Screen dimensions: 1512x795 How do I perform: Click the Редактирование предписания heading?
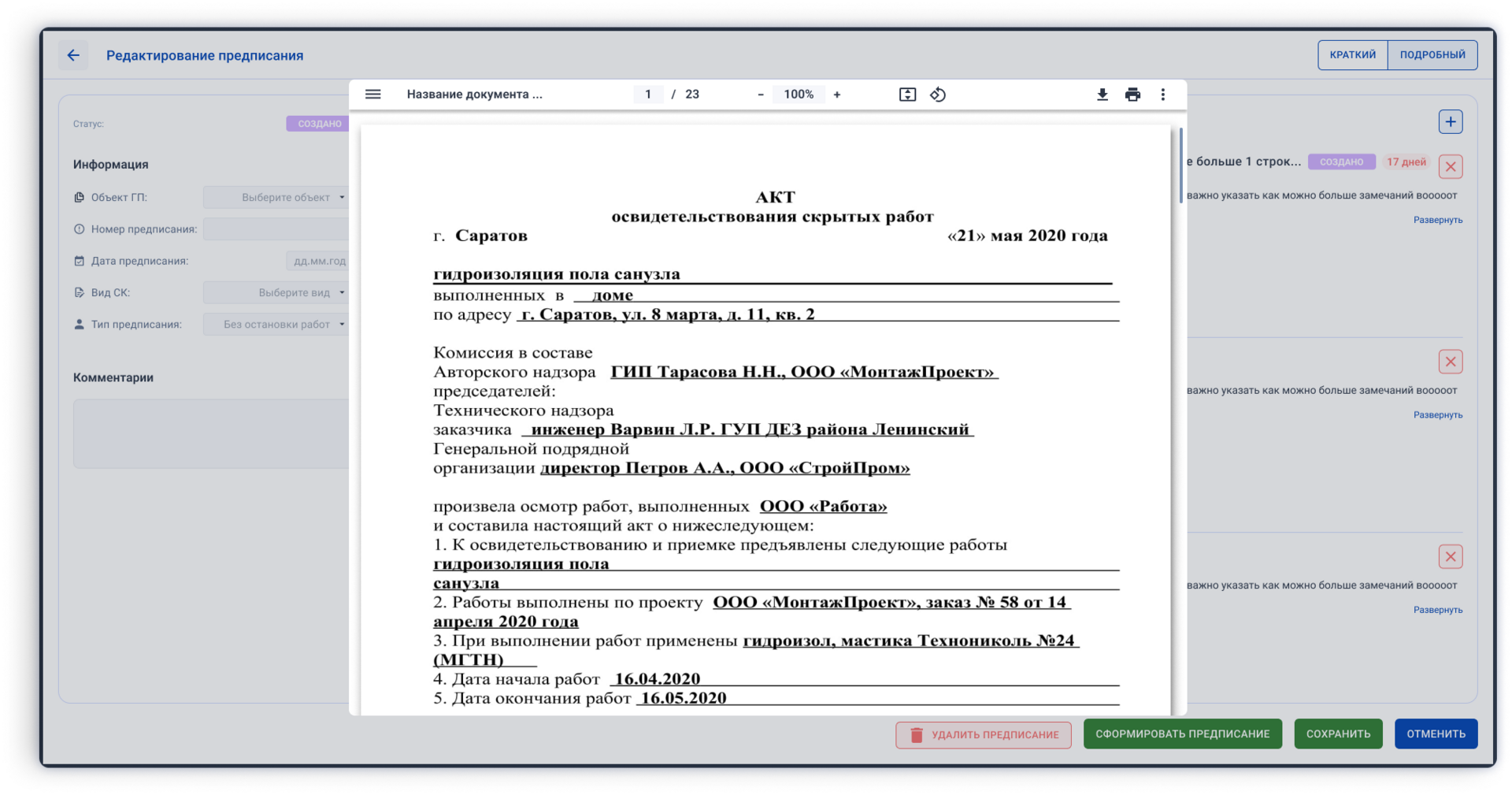point(205,55)
